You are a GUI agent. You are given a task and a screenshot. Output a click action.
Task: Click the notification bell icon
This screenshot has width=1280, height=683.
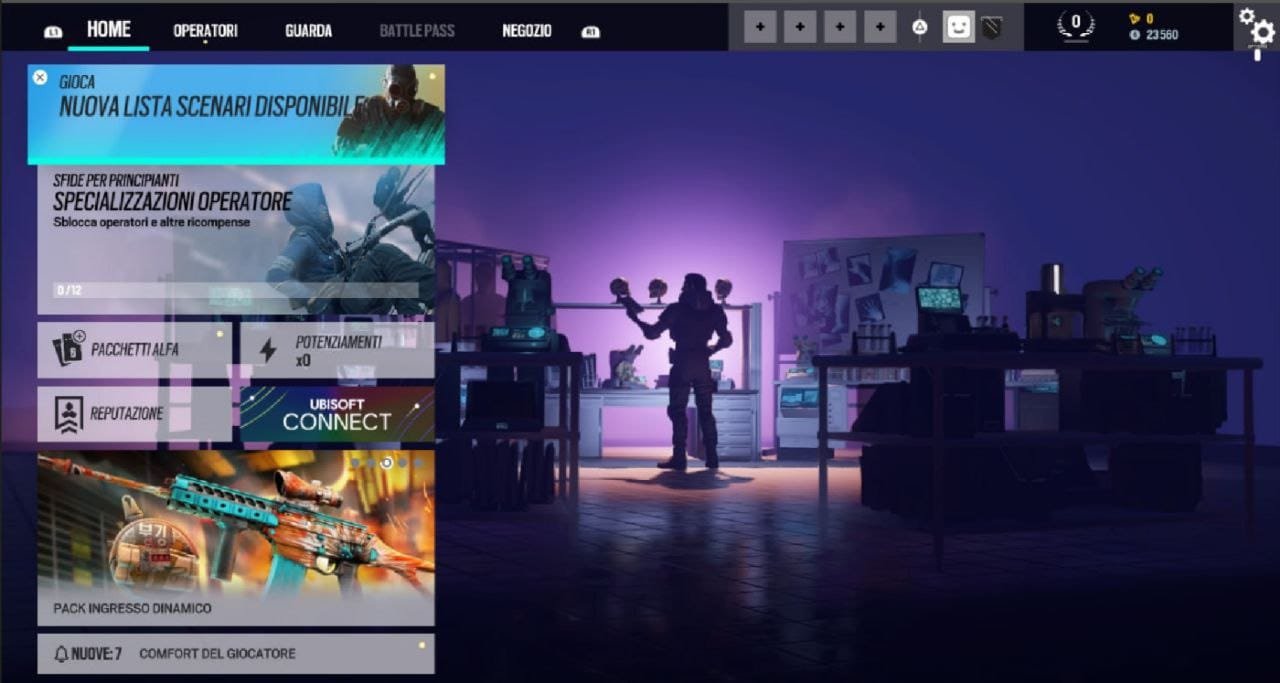pos(61,654)
